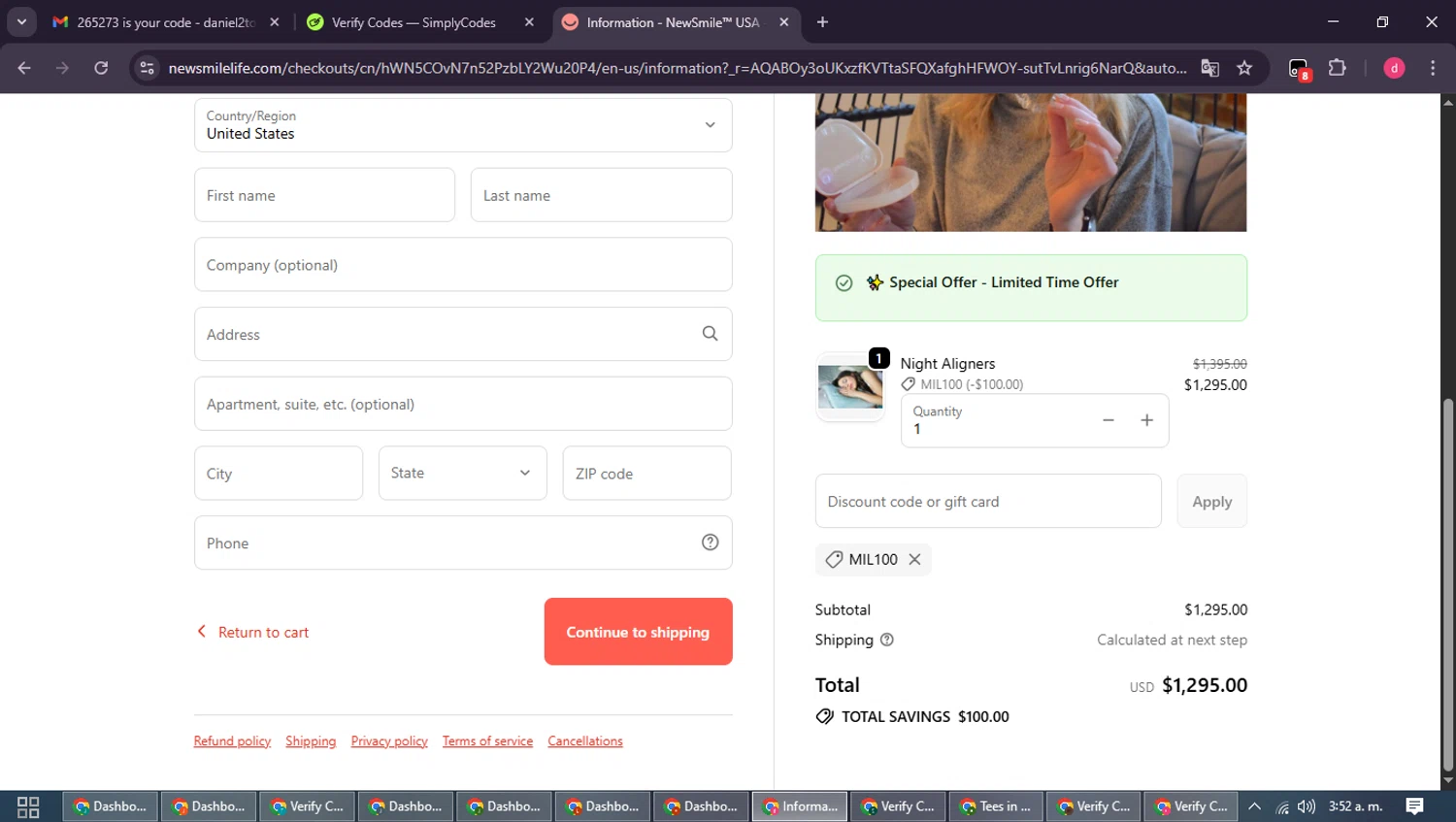Click the volume speaker tray icon
The height and width of the screenshot is (822, 1456).
(x=1307, y=806)
